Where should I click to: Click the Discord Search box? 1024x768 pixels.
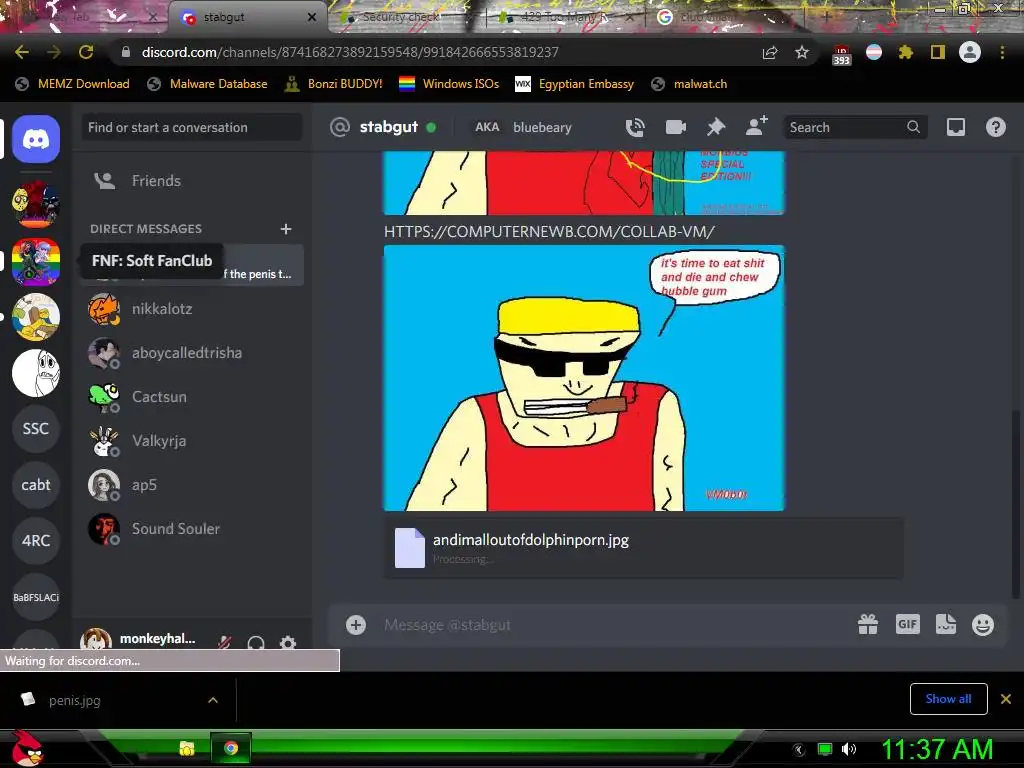point(855,127)
